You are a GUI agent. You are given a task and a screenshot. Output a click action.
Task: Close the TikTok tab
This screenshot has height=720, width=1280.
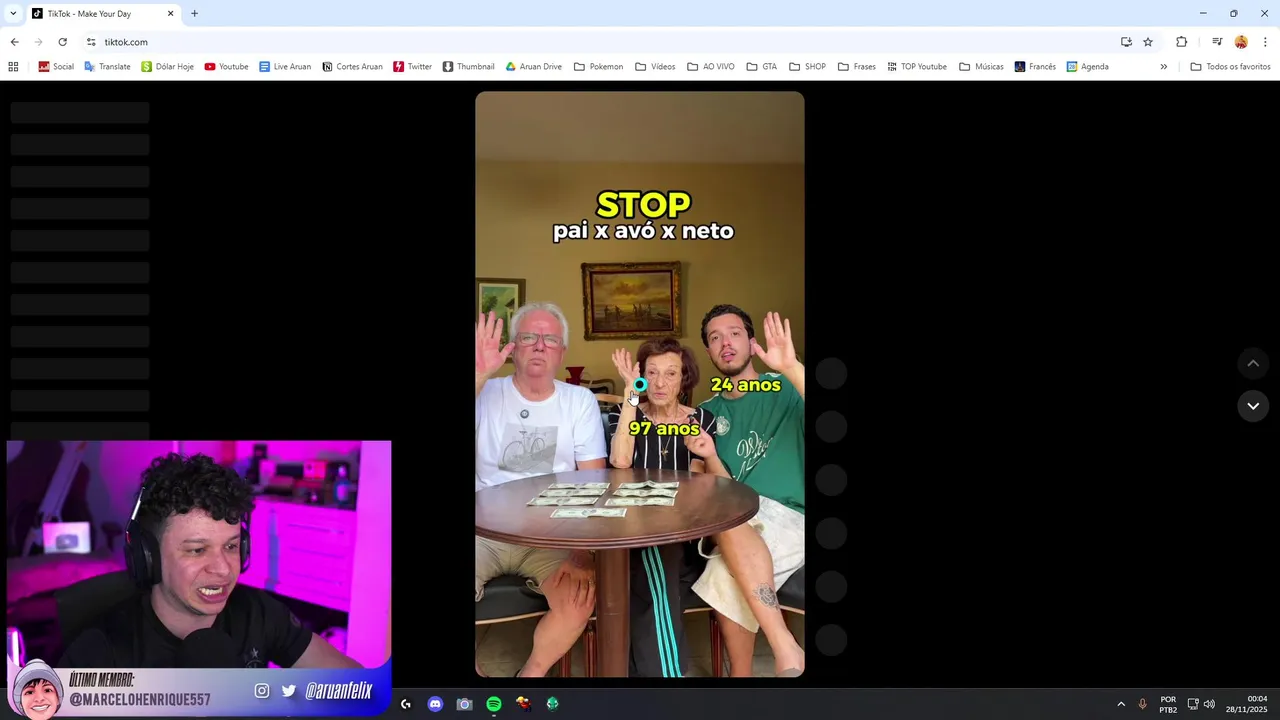click(170, 14)
